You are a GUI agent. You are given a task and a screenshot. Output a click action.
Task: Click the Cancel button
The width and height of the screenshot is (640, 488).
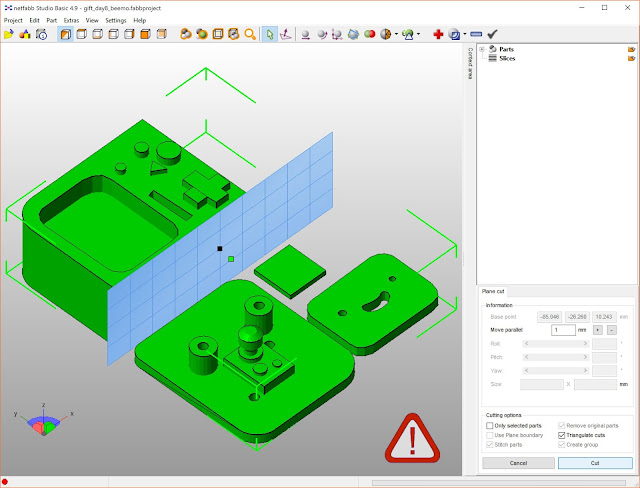point(518,463)
